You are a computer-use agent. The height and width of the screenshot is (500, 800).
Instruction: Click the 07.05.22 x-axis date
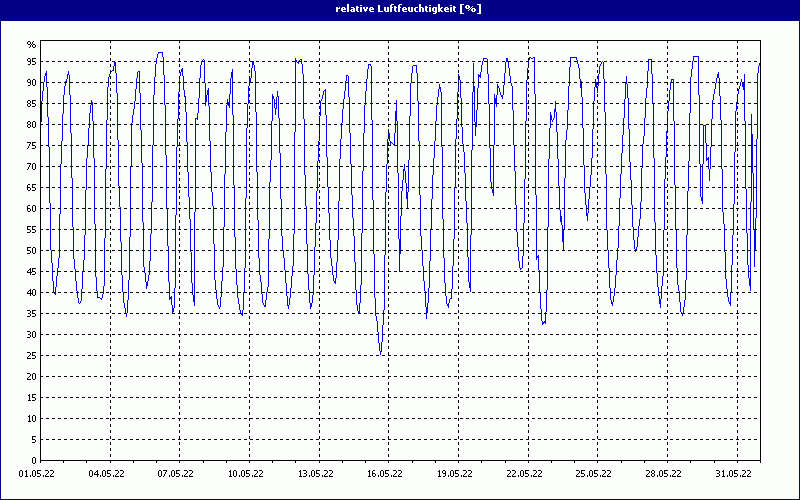(x=176, y=474)
